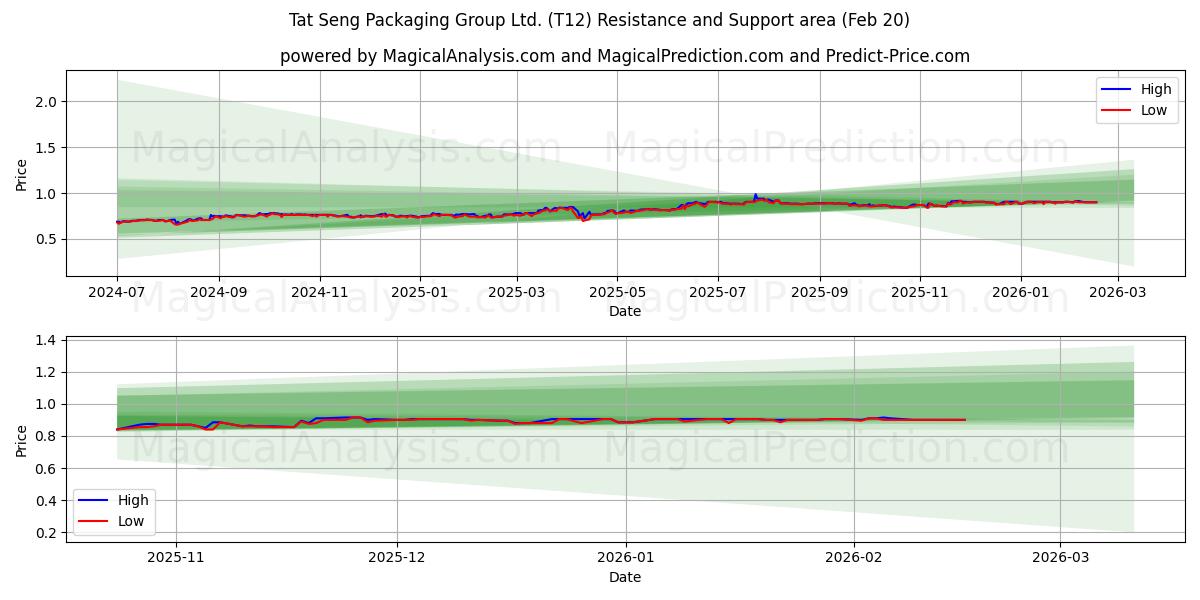Click the '2024-07' tick label

coord(117,293)
